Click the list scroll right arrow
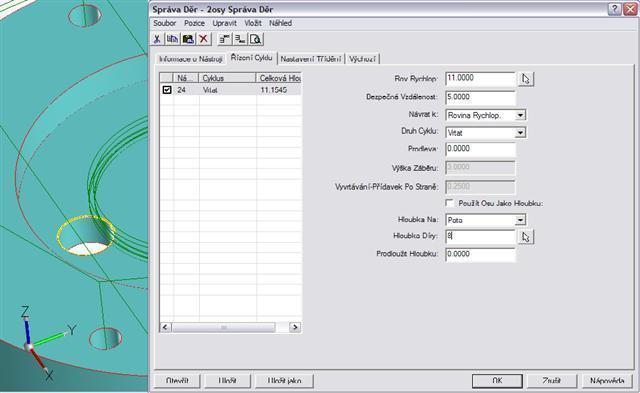Image resolution: width=640 pixels, height=393 pixels. (295, 327)
